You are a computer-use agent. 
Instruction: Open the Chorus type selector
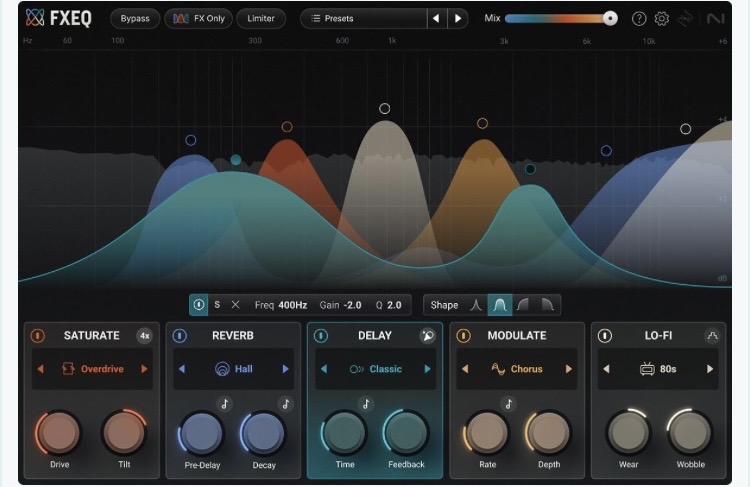pos(517,369)
